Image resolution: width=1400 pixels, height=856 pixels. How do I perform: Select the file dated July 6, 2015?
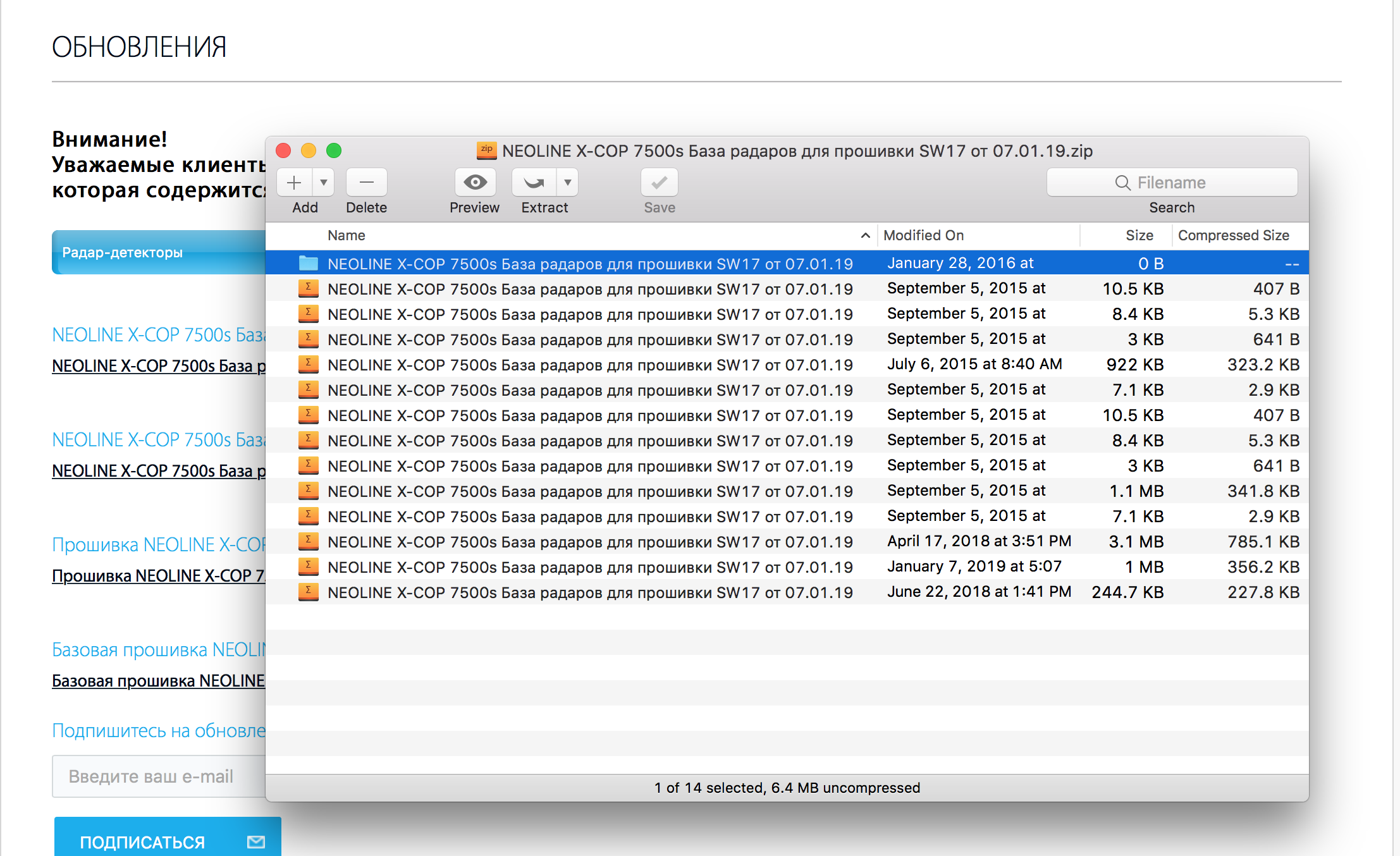[x=787, y=364]
